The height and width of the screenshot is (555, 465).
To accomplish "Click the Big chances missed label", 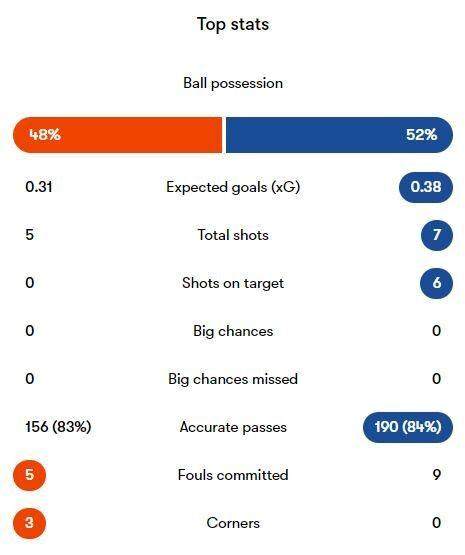I will click(233, 379).
